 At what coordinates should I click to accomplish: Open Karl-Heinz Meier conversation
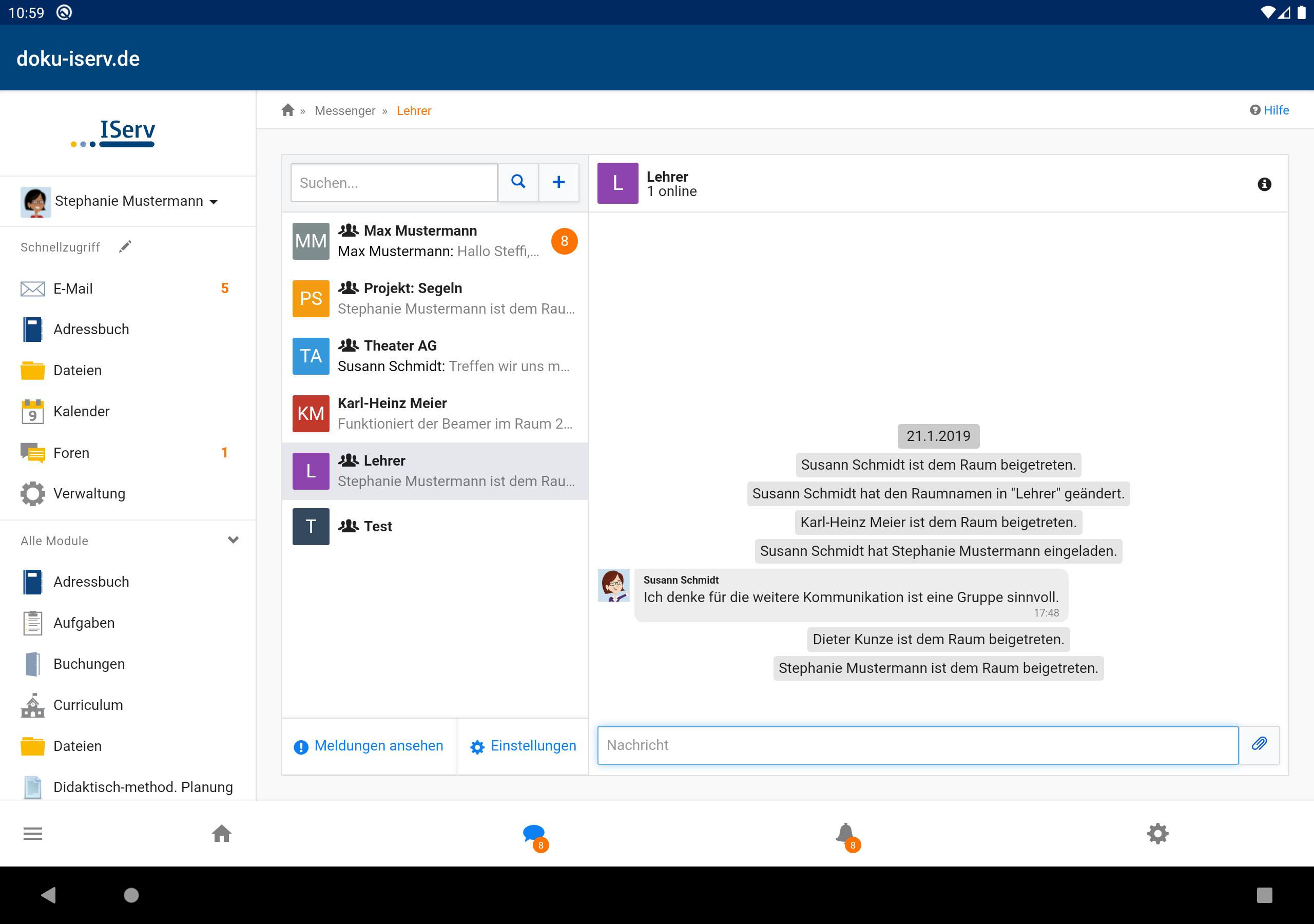pyautogui.click(x=435, y=413)
